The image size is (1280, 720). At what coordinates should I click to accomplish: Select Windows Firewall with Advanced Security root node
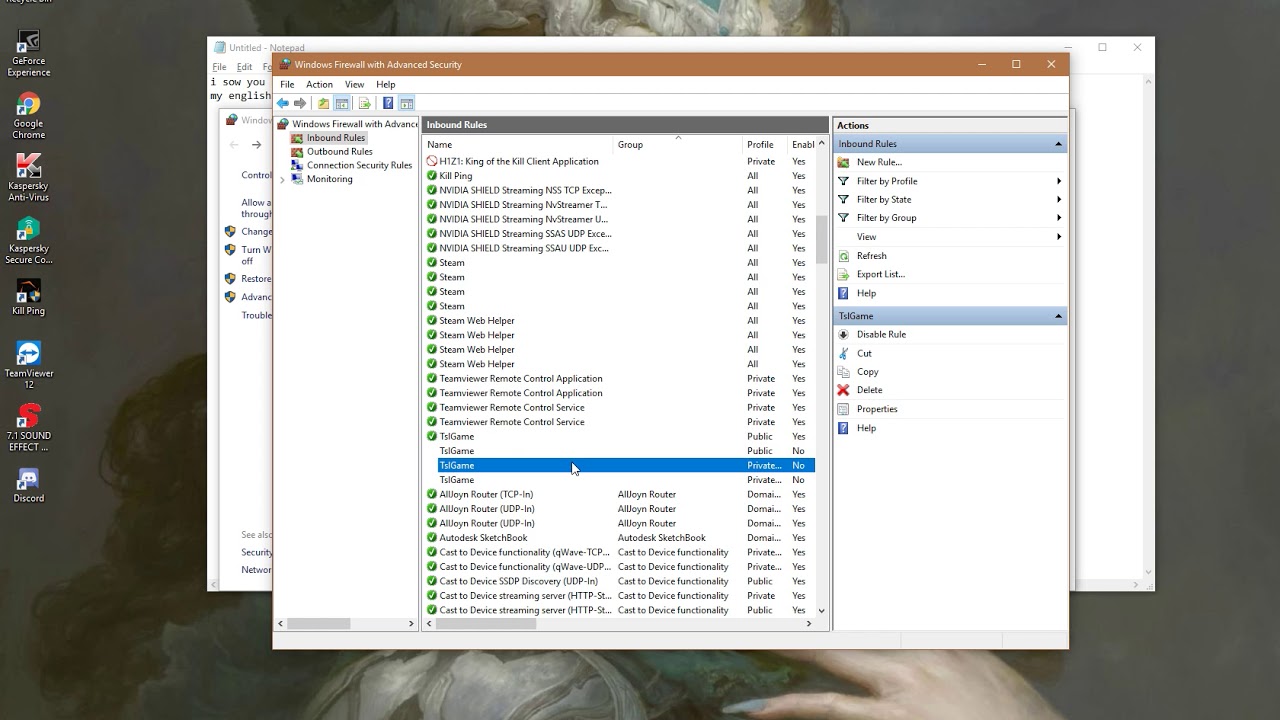[x=354, y=124]
